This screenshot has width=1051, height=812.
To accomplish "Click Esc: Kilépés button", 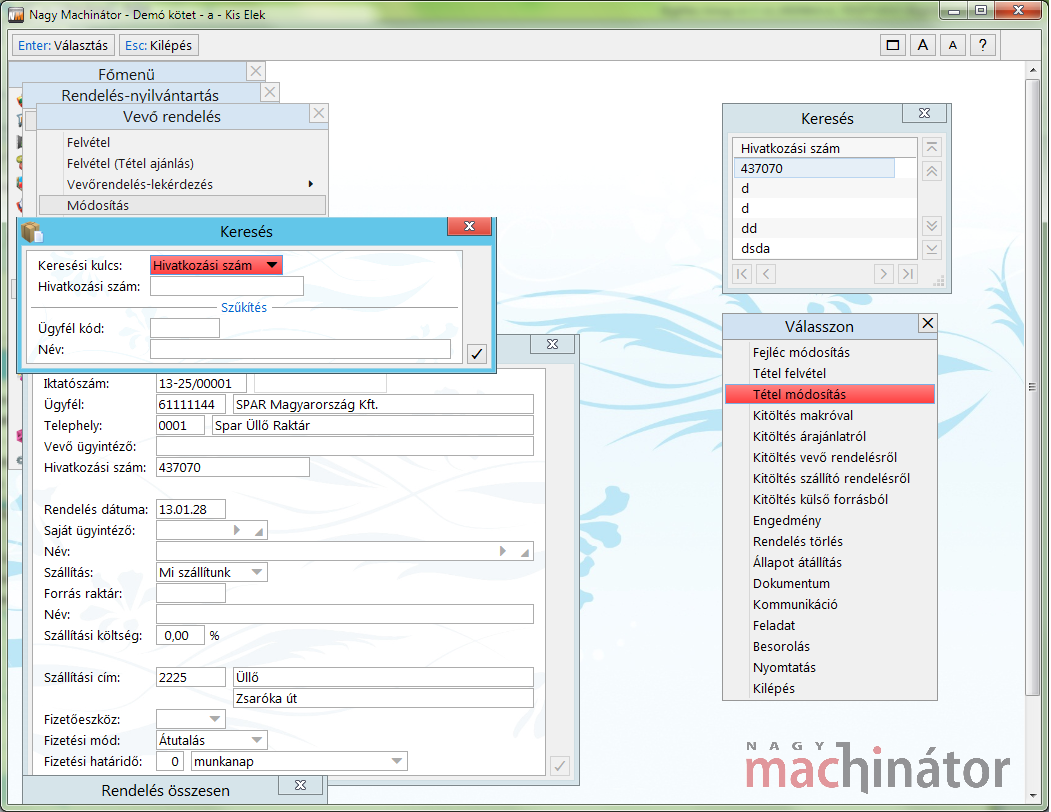I will pyautogui.click(x=158, y=45).
